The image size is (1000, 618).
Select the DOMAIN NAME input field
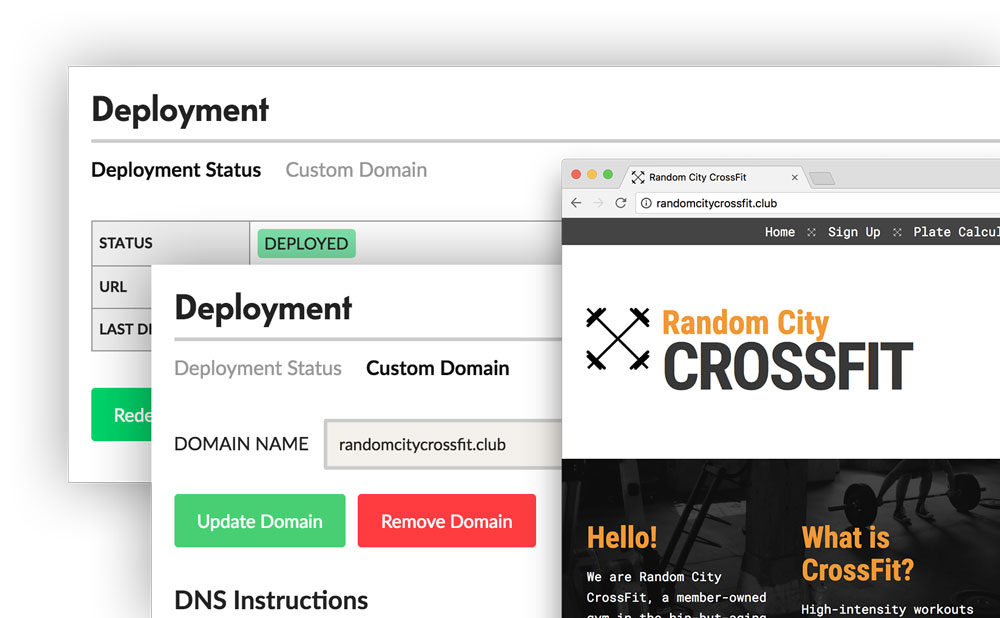click(440, 444)
